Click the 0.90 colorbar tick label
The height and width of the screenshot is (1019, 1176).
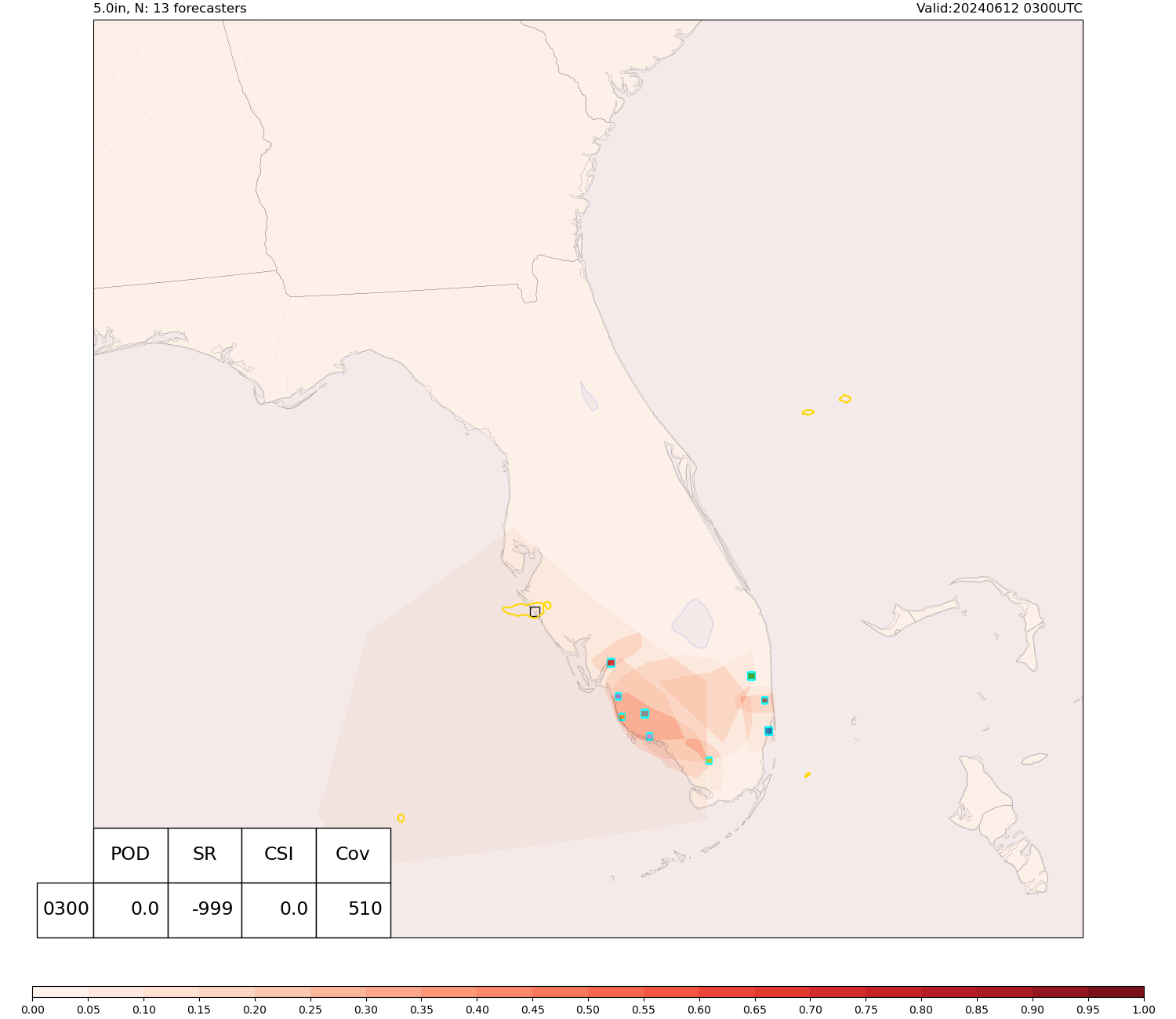[1033, 1010]
